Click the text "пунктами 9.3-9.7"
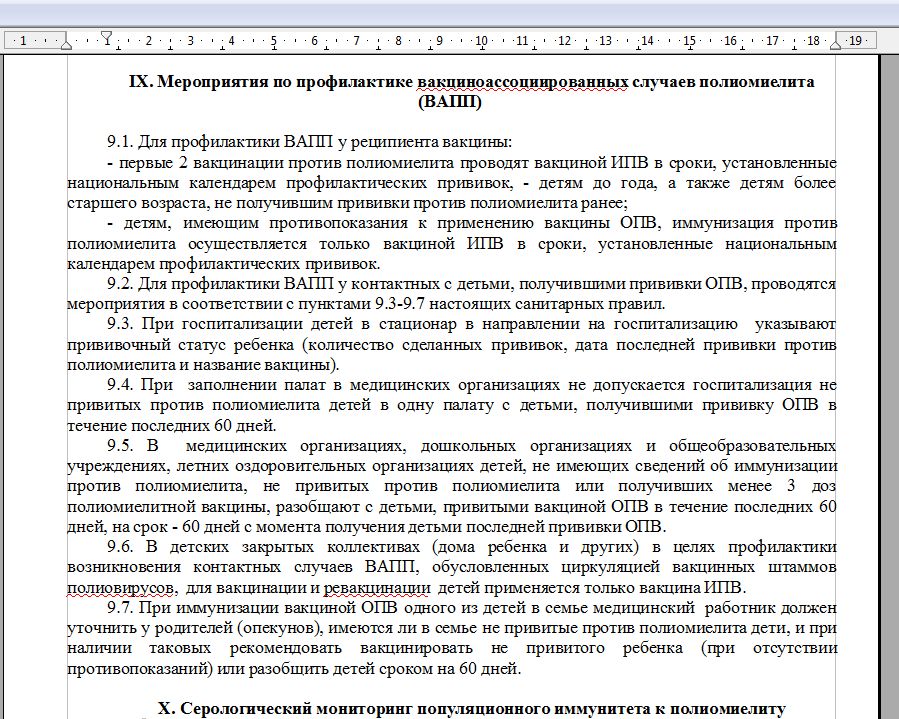Screen dimensions: 899x719 click(363, 304)
